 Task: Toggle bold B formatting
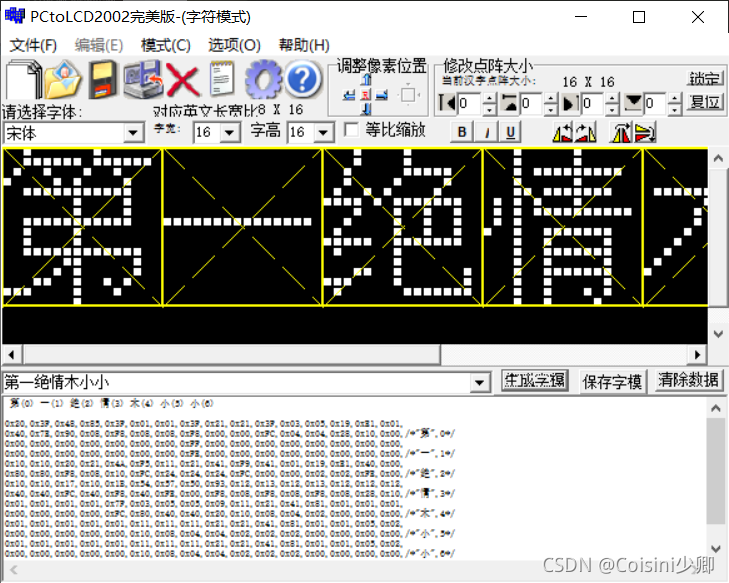[462, 132]
